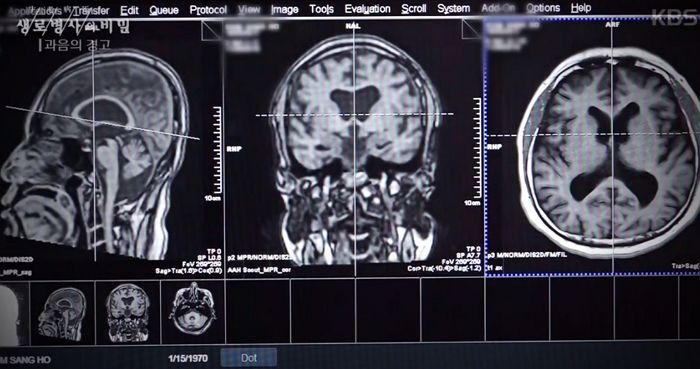Click the corner fold icon of coronal panel
The image size is (700, 369).
point(472,29)
